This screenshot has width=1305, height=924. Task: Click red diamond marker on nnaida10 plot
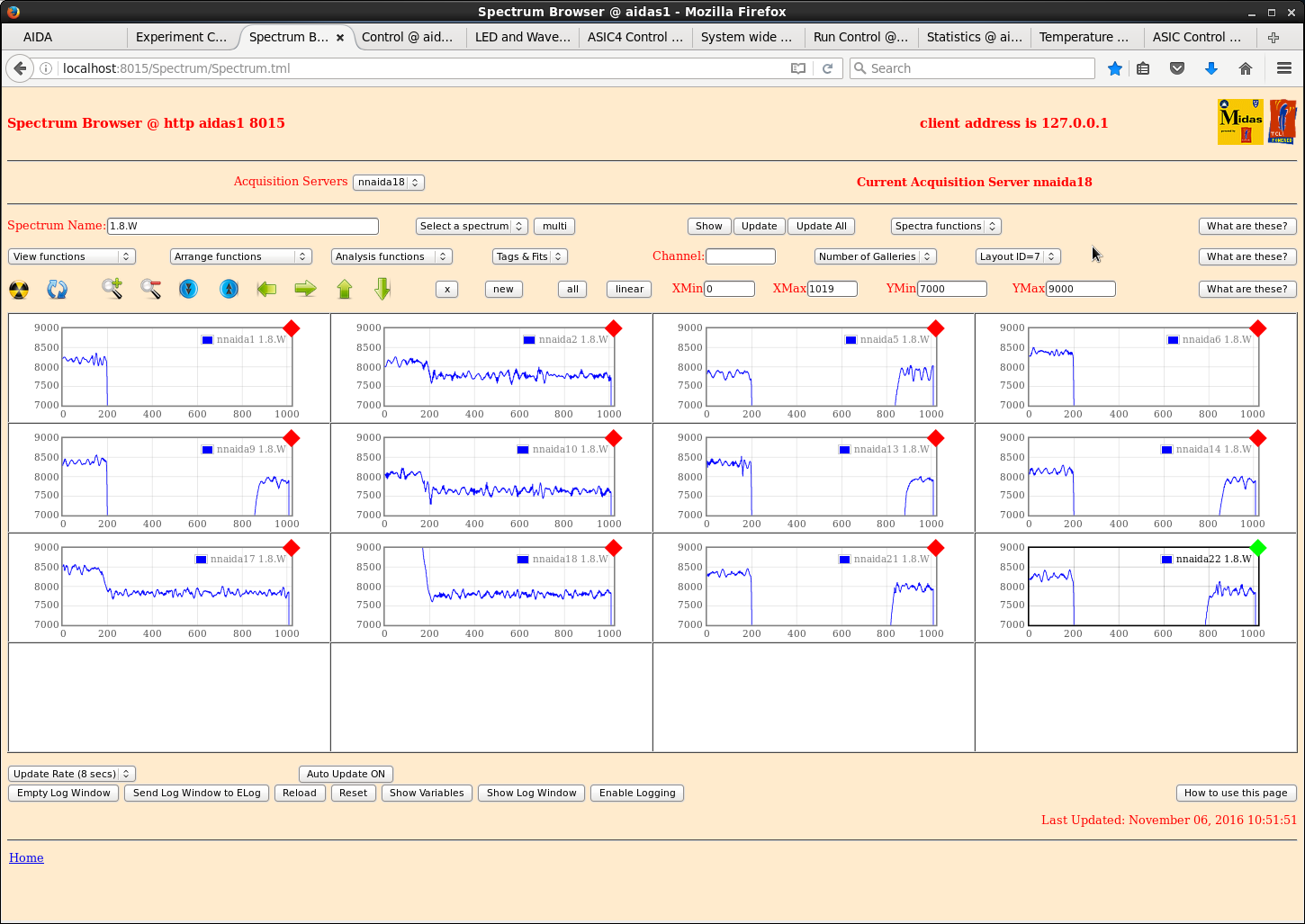614,438
